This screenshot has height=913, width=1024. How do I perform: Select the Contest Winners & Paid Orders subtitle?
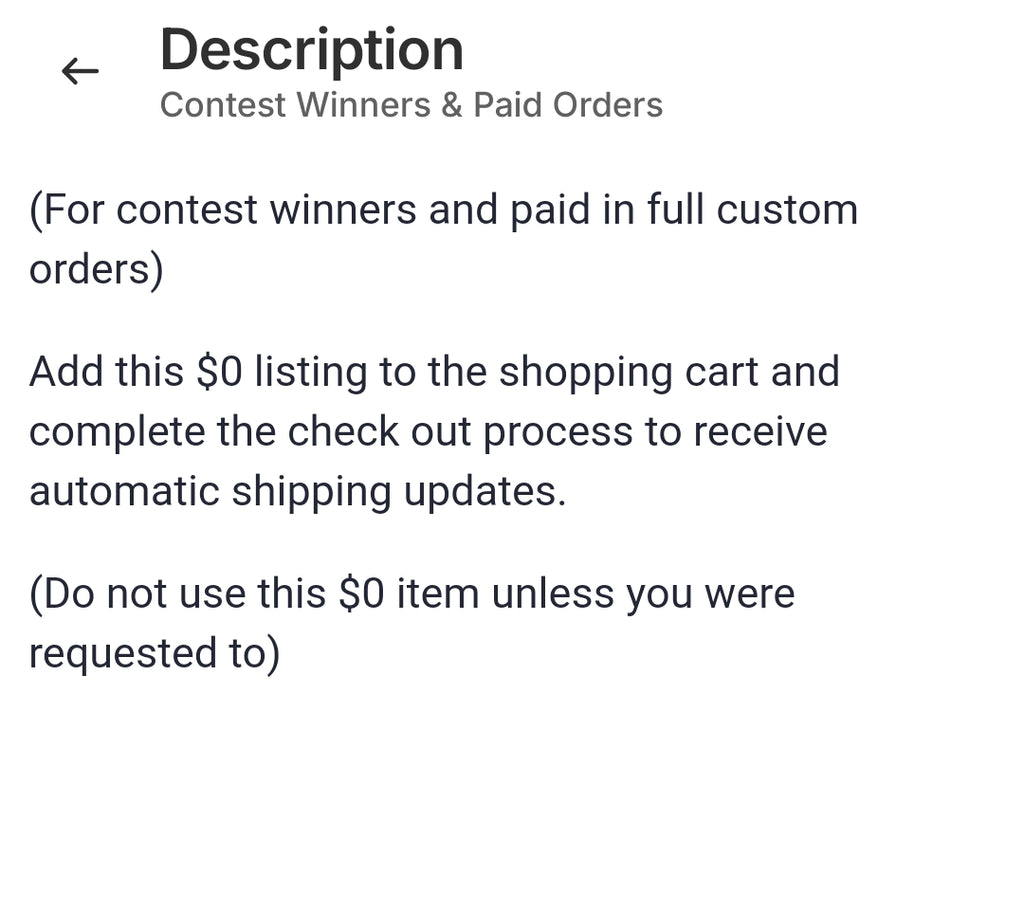tap(411, 104)
